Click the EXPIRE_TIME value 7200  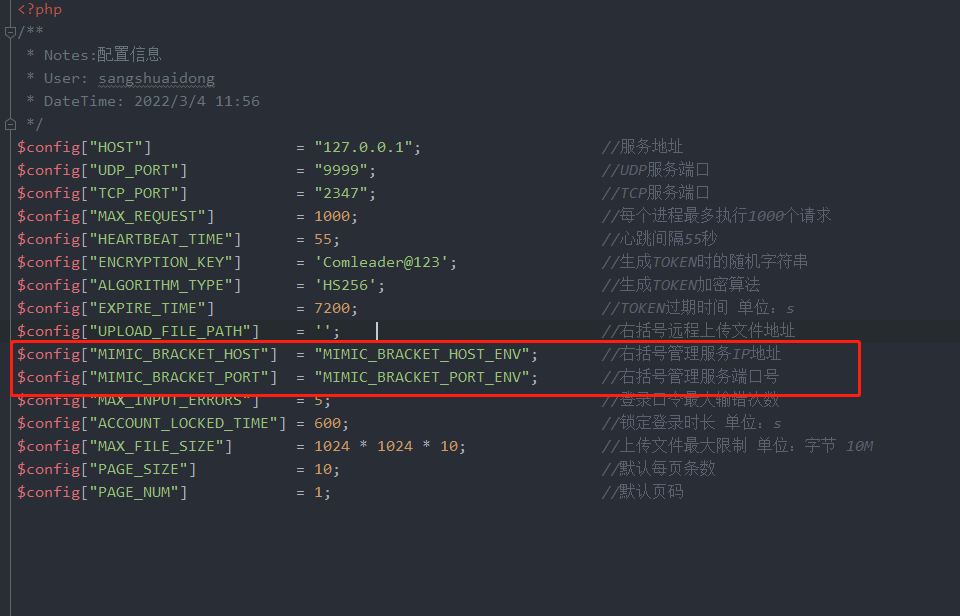click(x=332, y=308)
